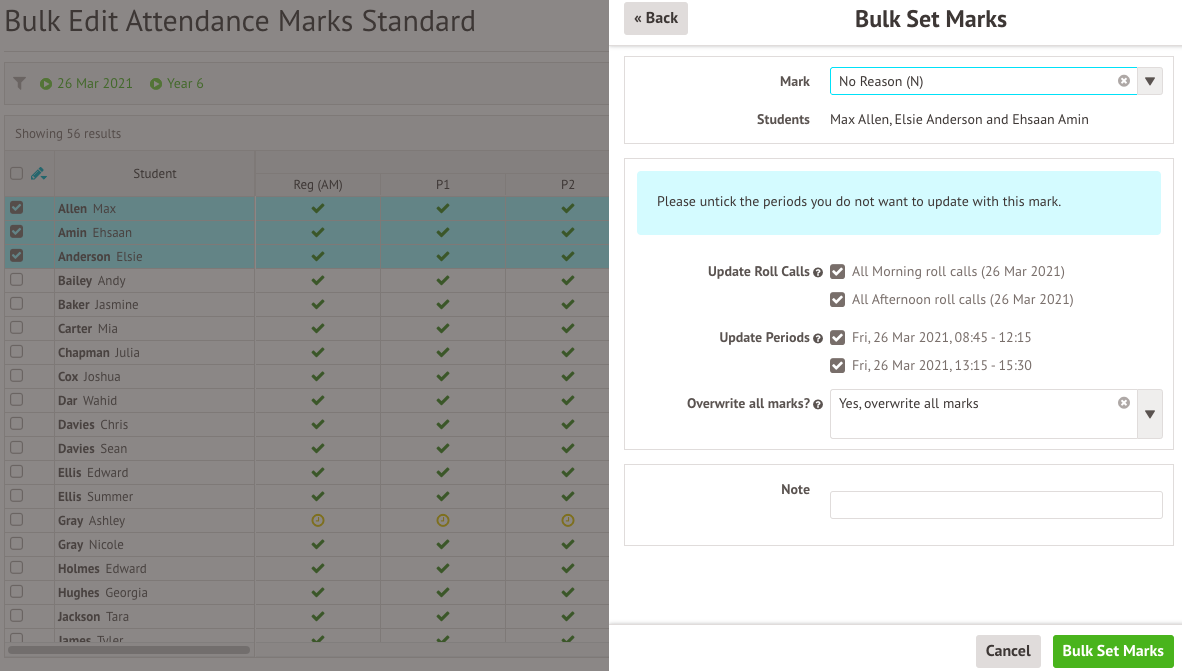Click the student name Ellis Edward
1182x671 pixels.
pyautogui.click(x=93, y=473)
